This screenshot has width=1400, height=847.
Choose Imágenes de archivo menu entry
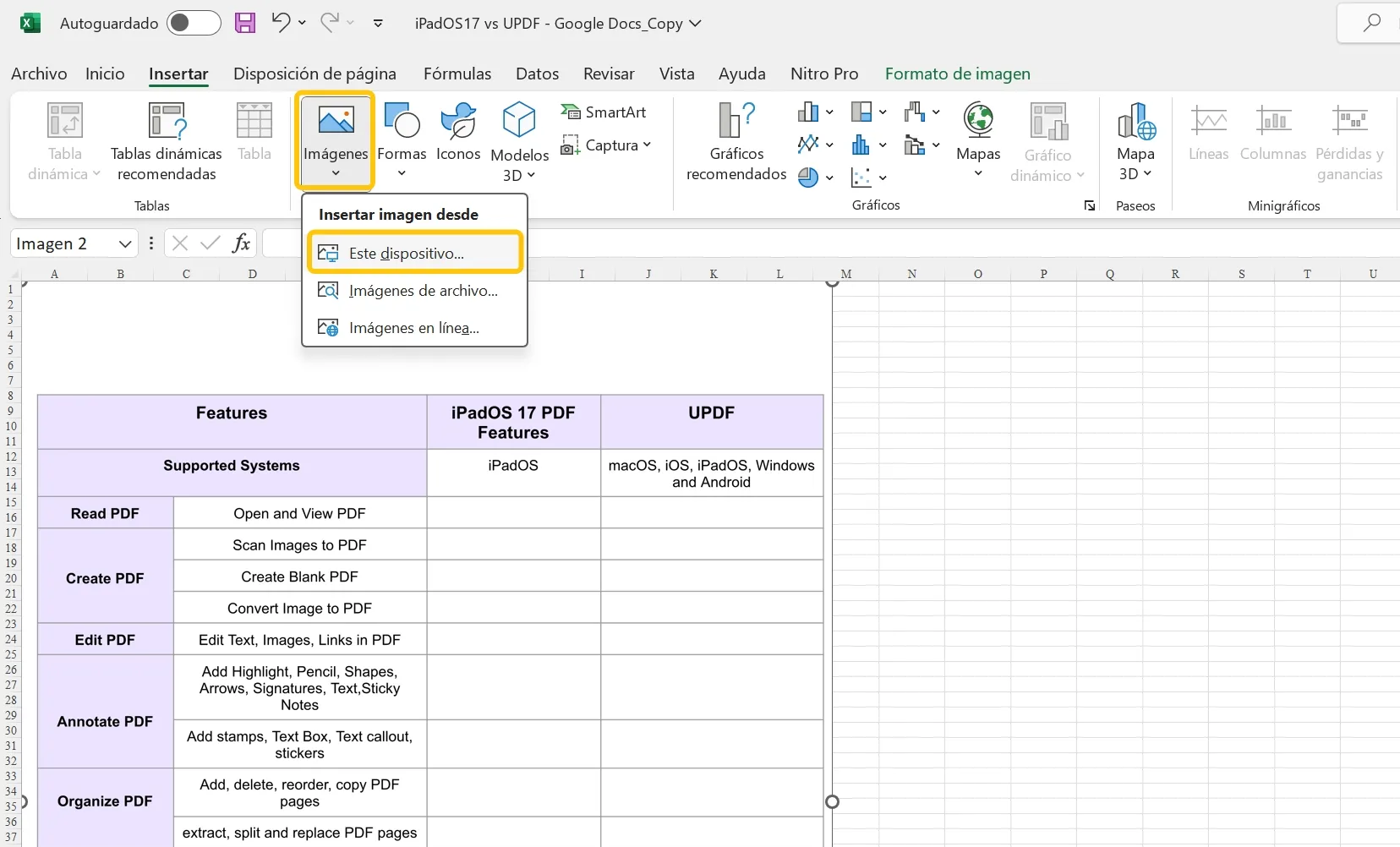click(415, 290)
